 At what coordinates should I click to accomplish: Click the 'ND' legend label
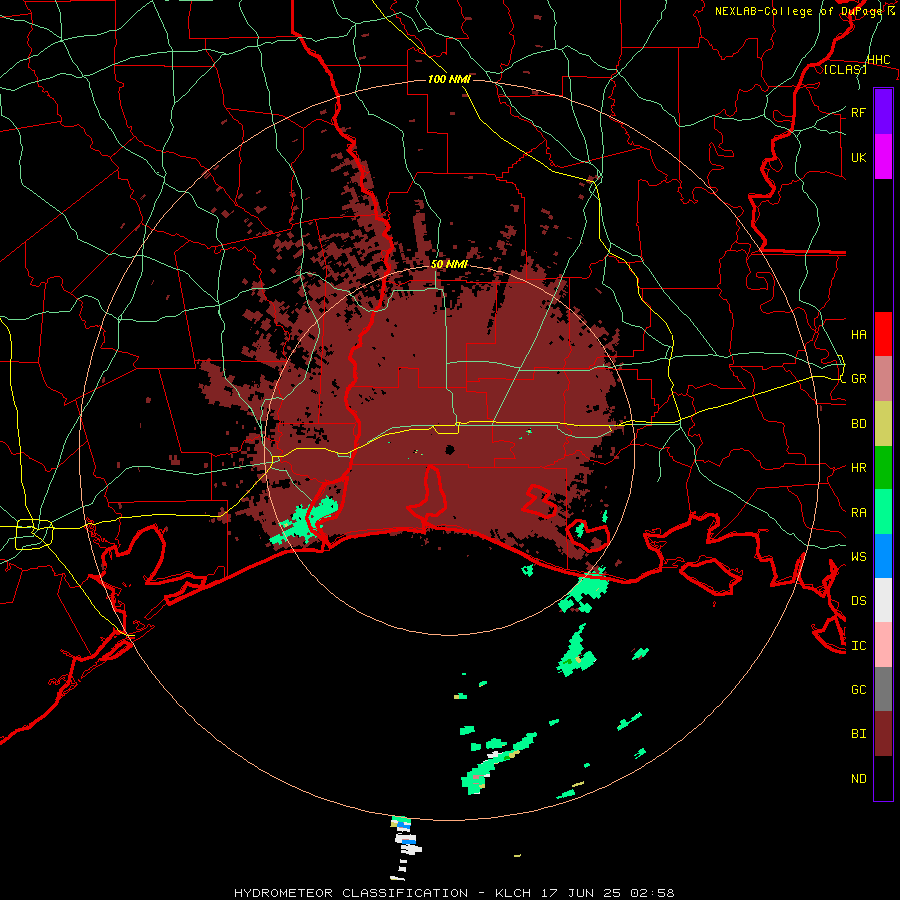pos(859,779)
